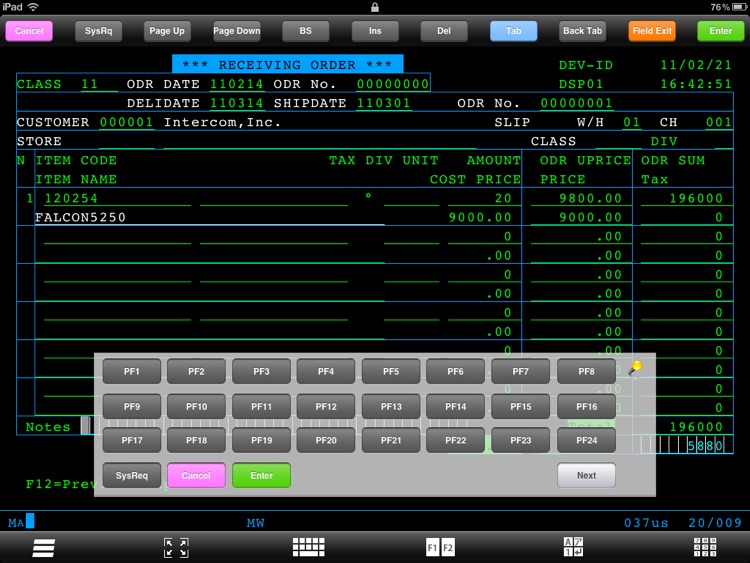
Task: Select the PF22 function key
Action: [455, 440]
